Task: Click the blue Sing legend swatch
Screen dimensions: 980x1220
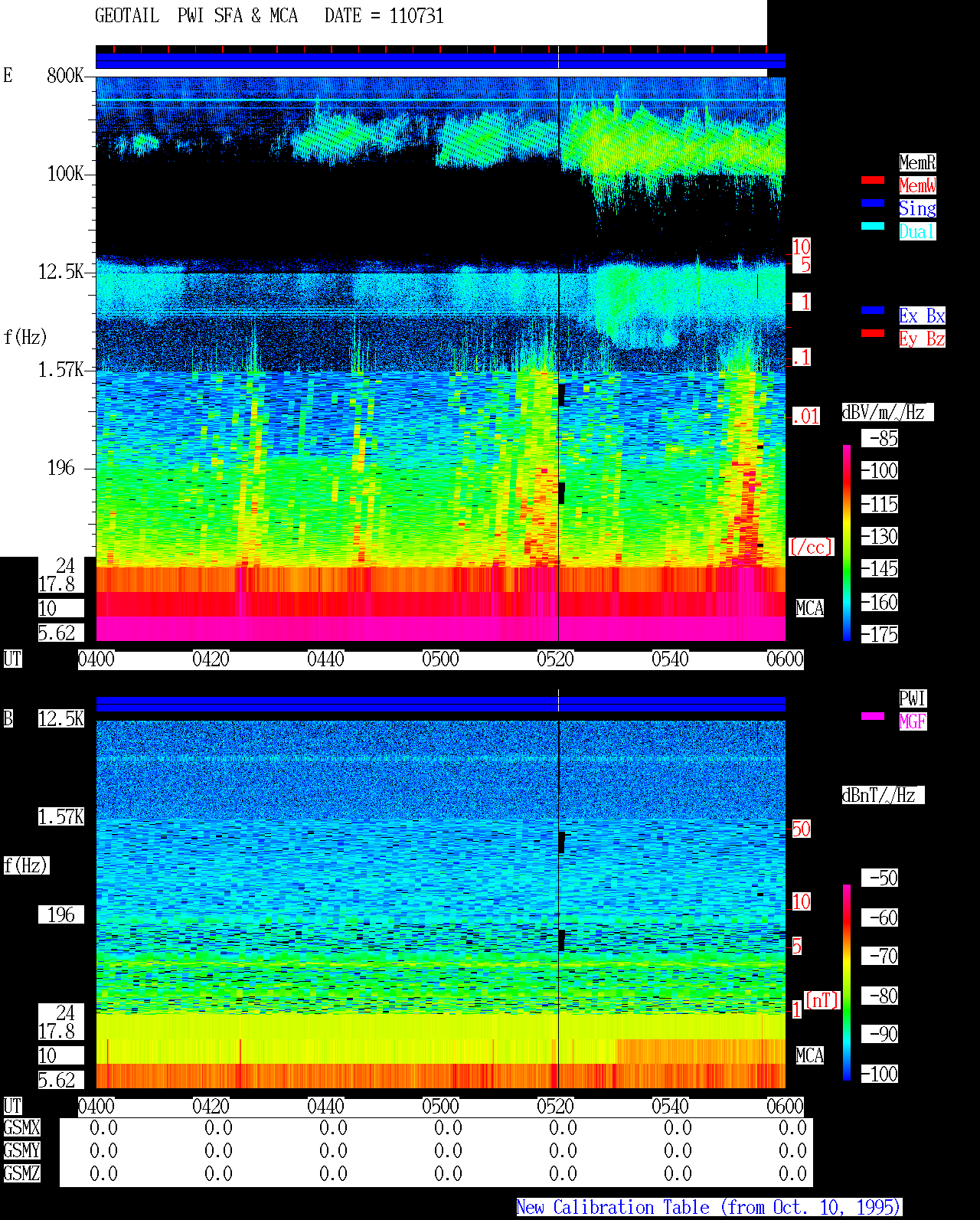Action: pos(873,203)
